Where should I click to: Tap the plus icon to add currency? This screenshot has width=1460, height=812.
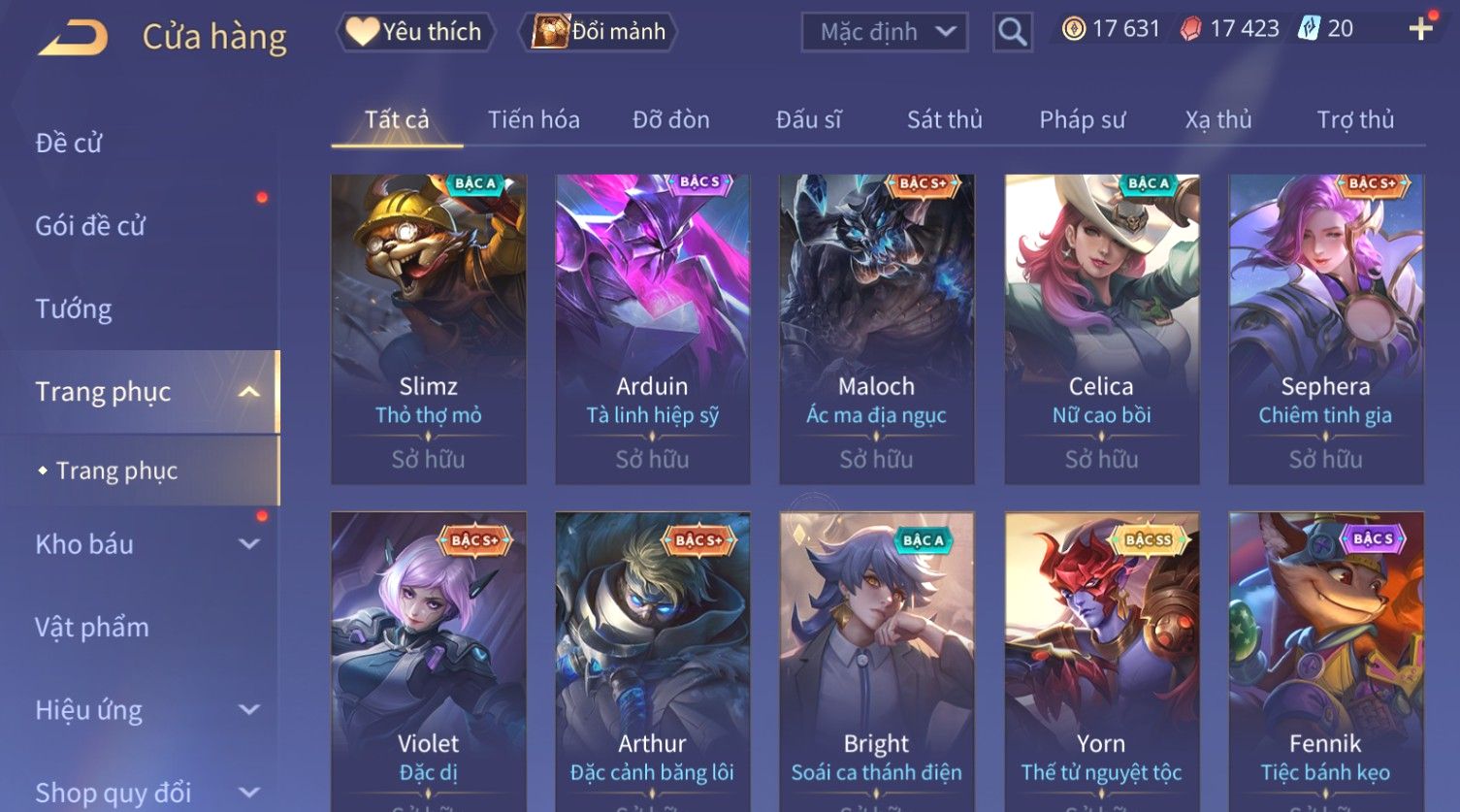(x=1420, y=29)
